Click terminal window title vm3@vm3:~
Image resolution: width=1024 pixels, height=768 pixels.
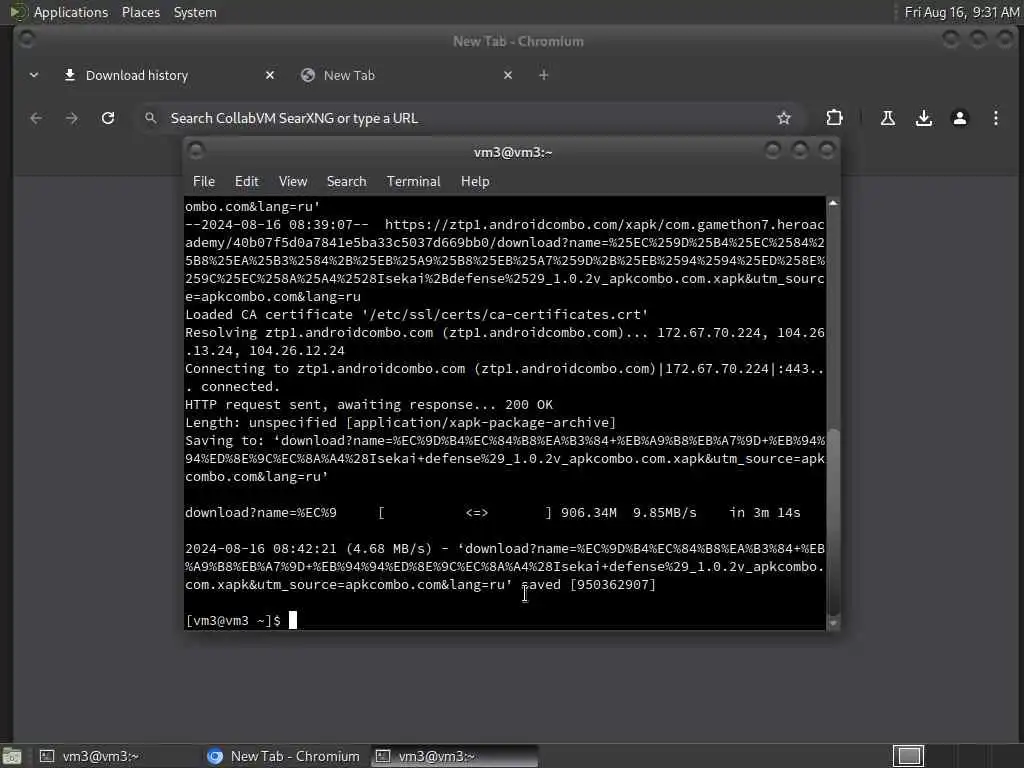click(513, 152)
